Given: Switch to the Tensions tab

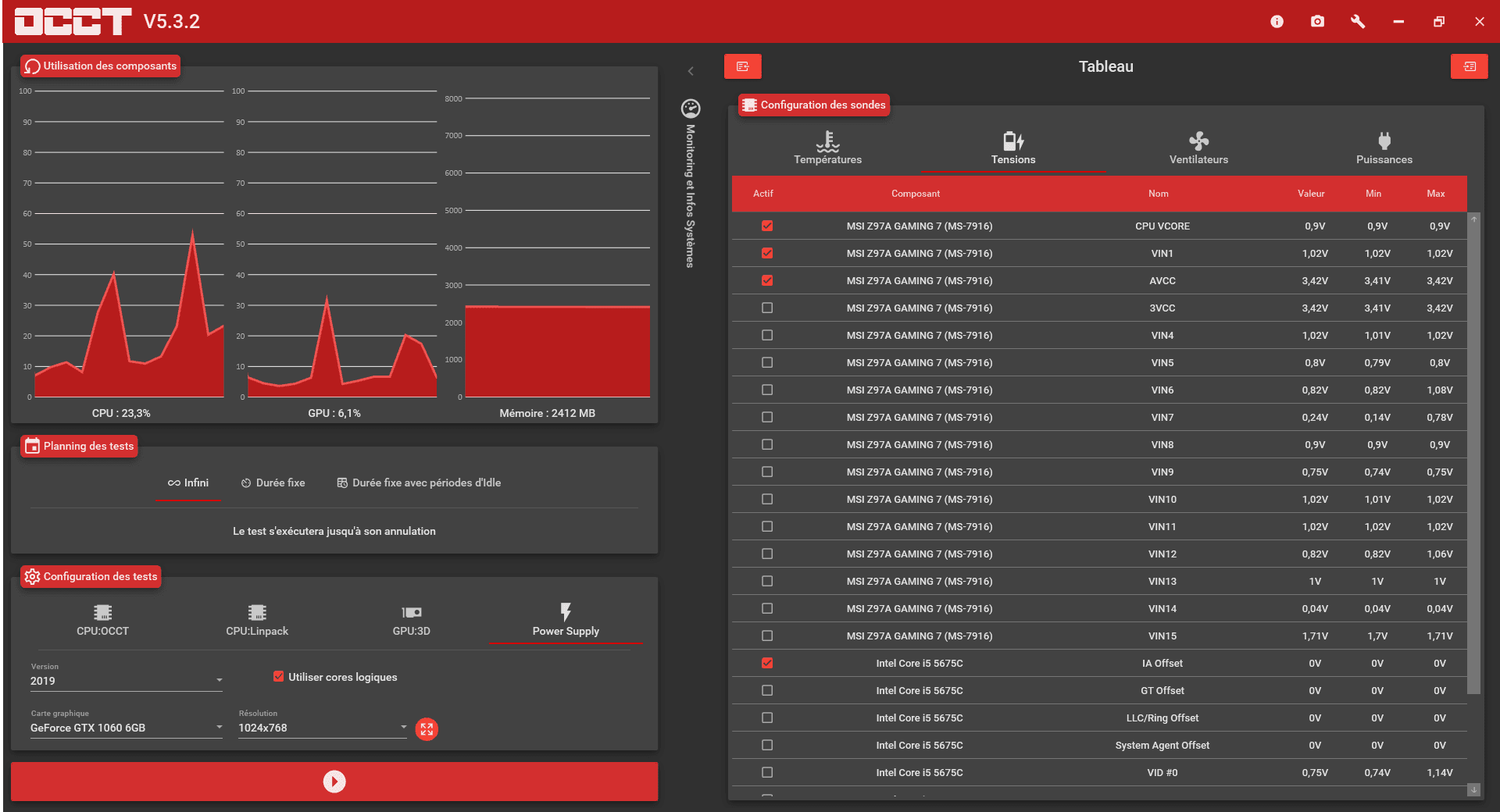Looking at the screenshot, I should (x=1013, y=148).
